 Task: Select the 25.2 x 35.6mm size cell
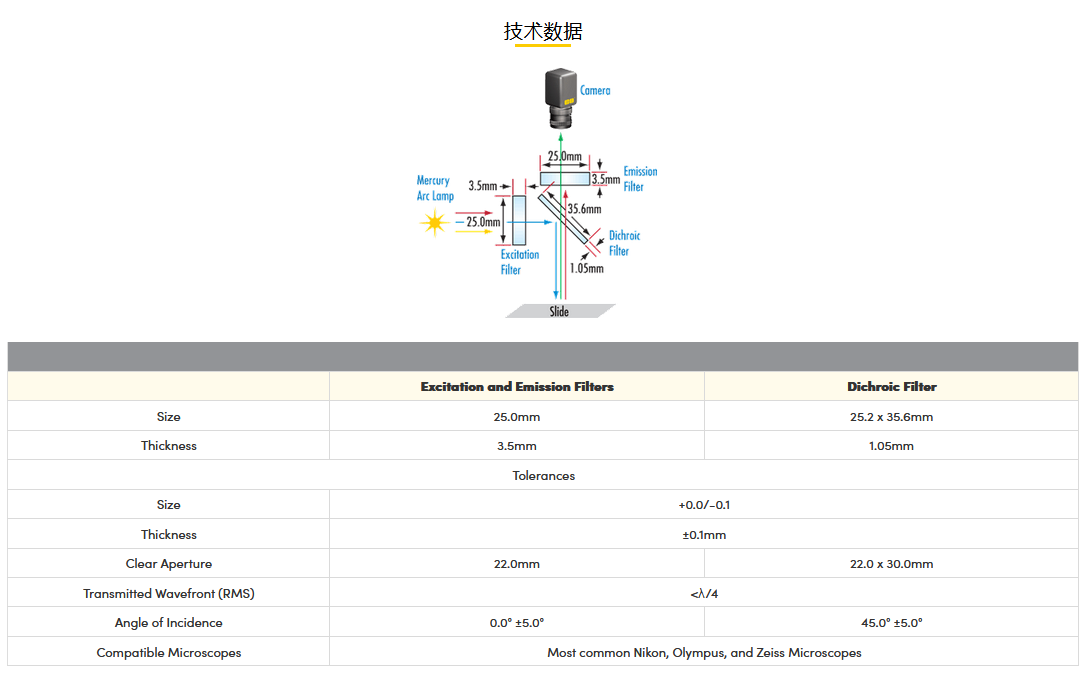pyautogui.click(x=891, y=417)
